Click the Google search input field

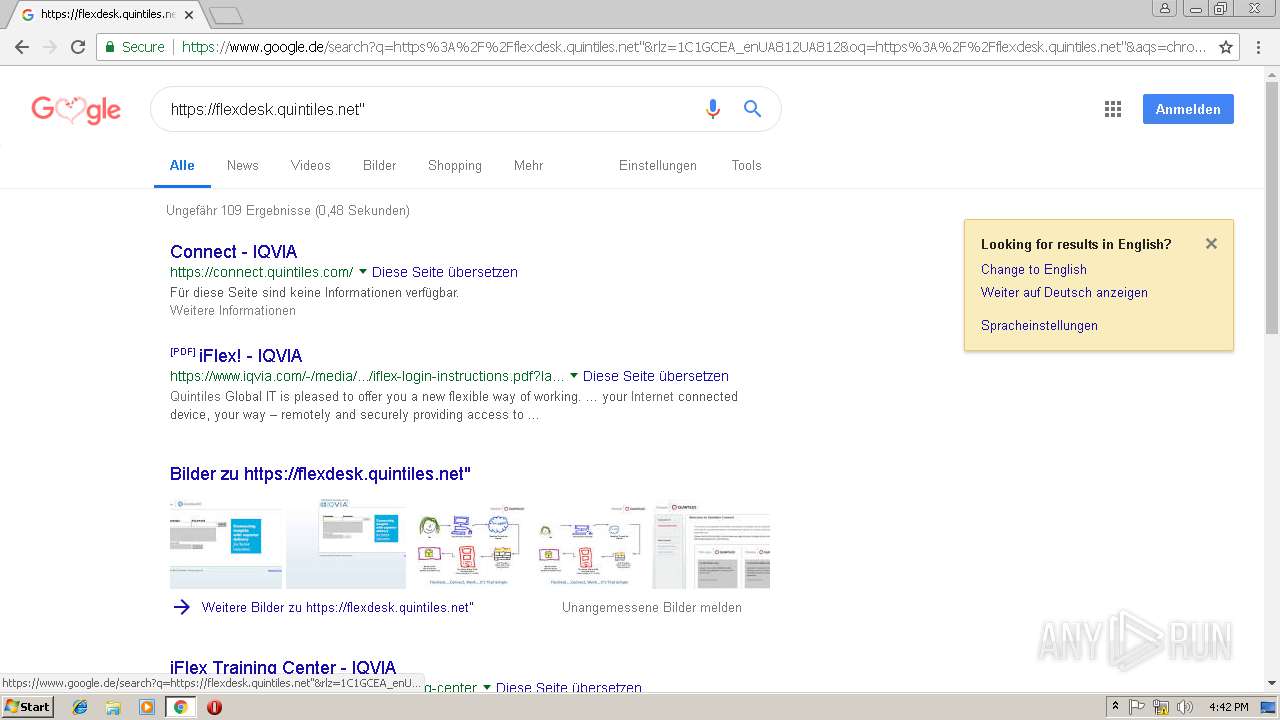click(x=430, y=109)
